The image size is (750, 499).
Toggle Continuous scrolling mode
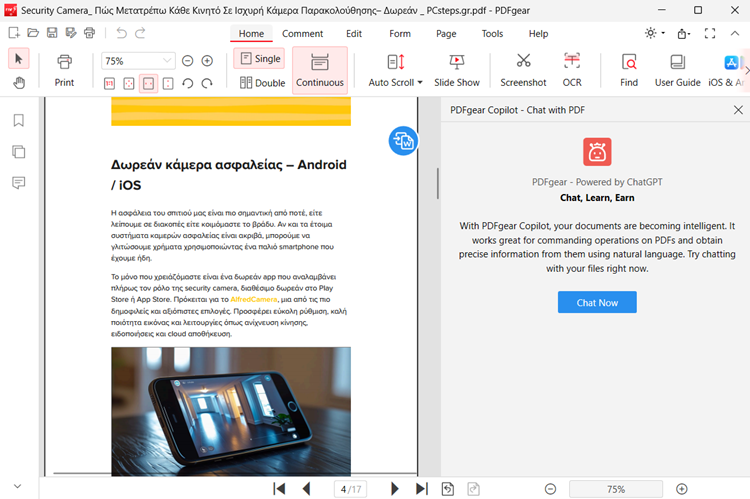pos(320,70)
